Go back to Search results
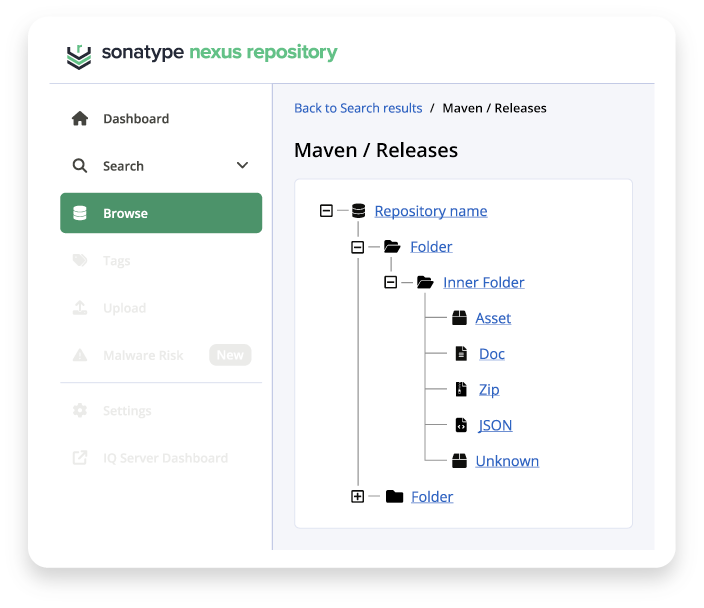Viewport: 704px width, 608px height. pos(358,108)
